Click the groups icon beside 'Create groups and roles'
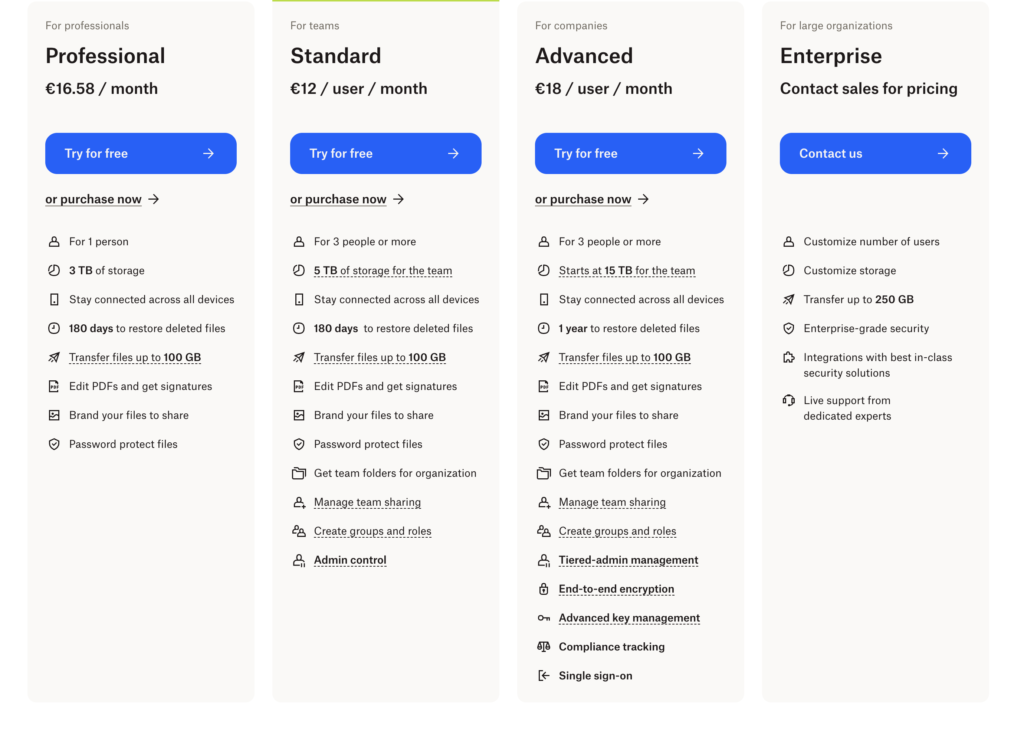This screenshot has width=1024, height=731. [299, 531]
